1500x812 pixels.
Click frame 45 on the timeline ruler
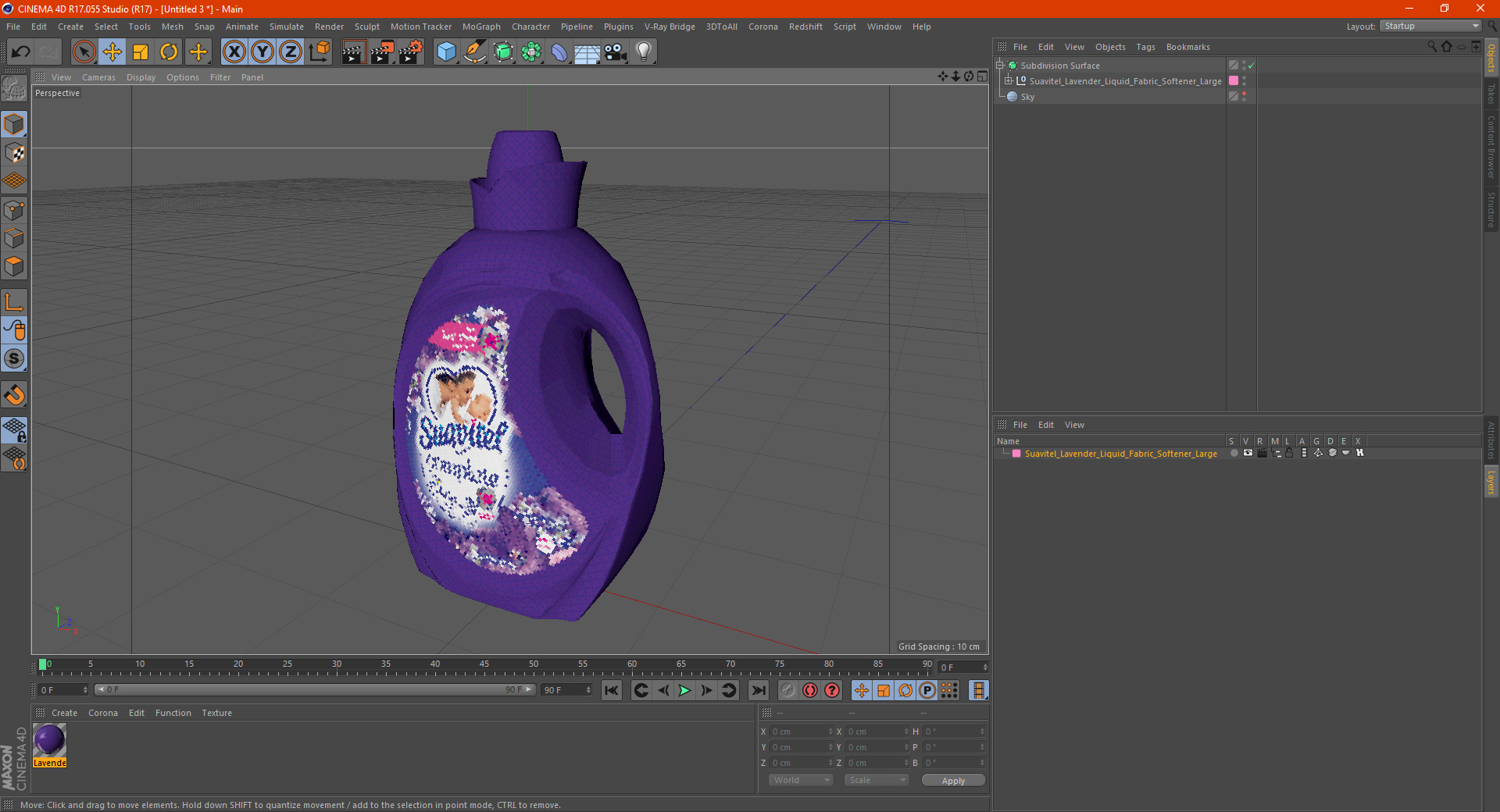coord(484,666)
